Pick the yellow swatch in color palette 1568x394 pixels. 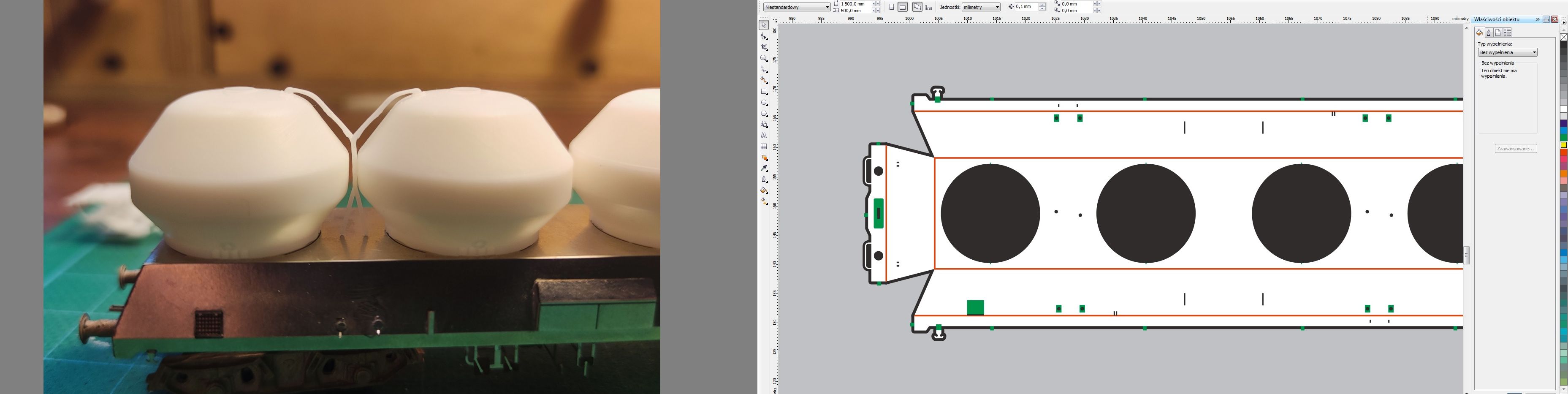(1564, 145)
